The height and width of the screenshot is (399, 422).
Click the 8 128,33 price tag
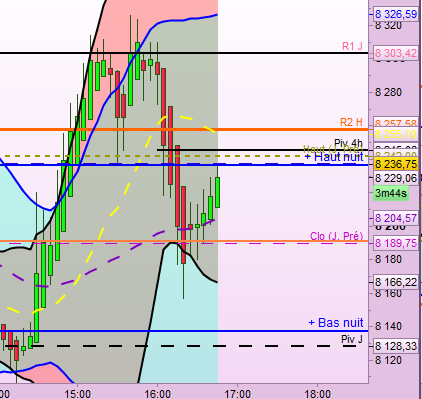(395, 346)
